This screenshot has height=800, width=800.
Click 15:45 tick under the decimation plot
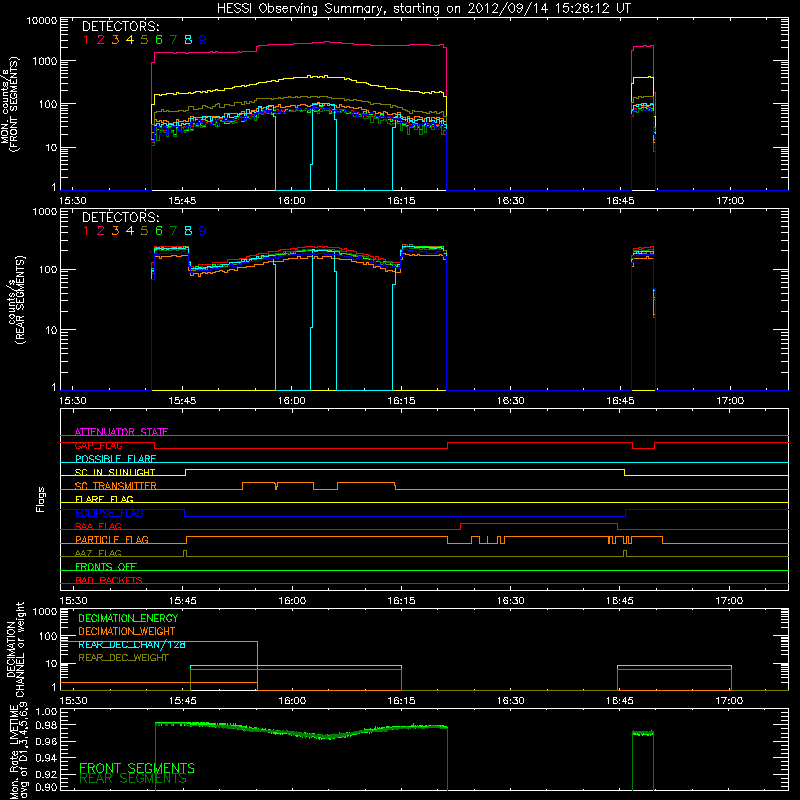point(183,701)
